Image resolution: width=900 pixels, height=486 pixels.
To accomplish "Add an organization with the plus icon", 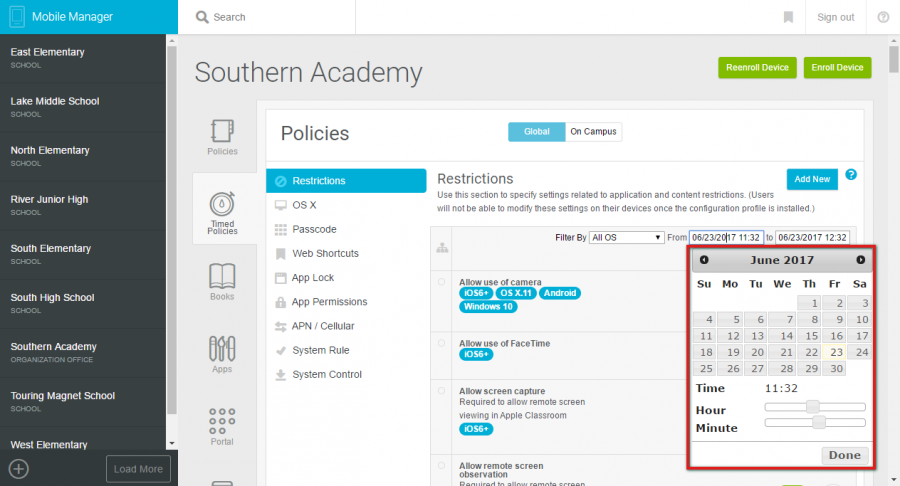I will [18, 469].
